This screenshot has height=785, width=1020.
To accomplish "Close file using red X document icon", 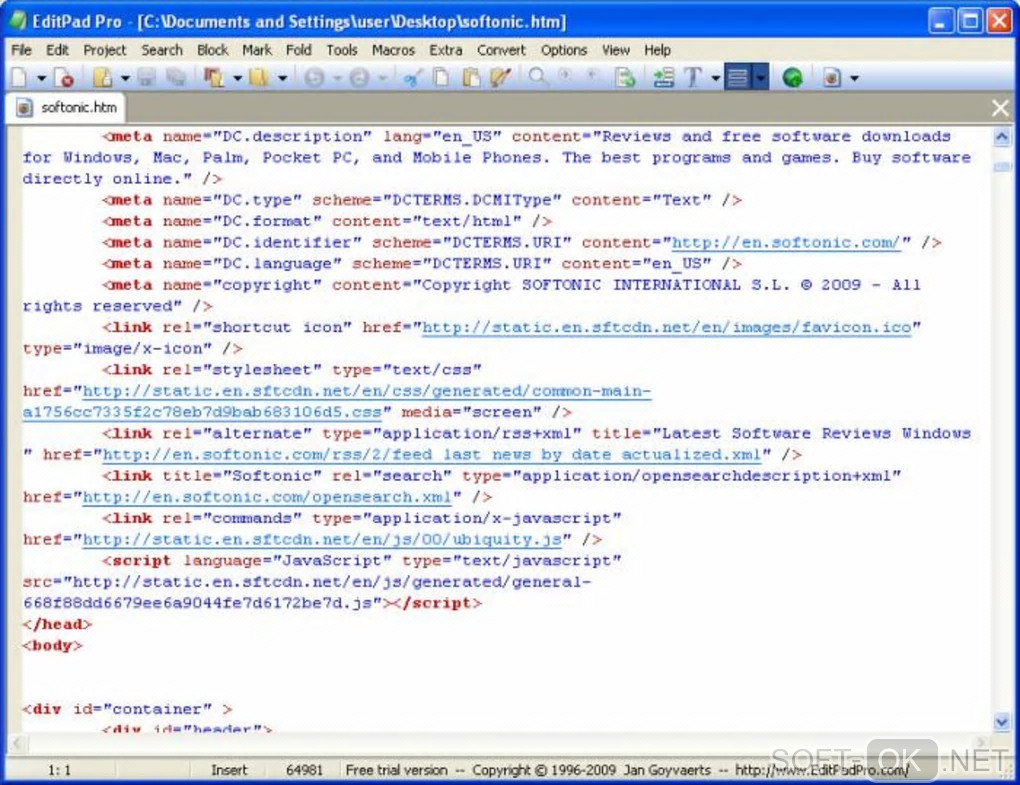I will (64, 78).
